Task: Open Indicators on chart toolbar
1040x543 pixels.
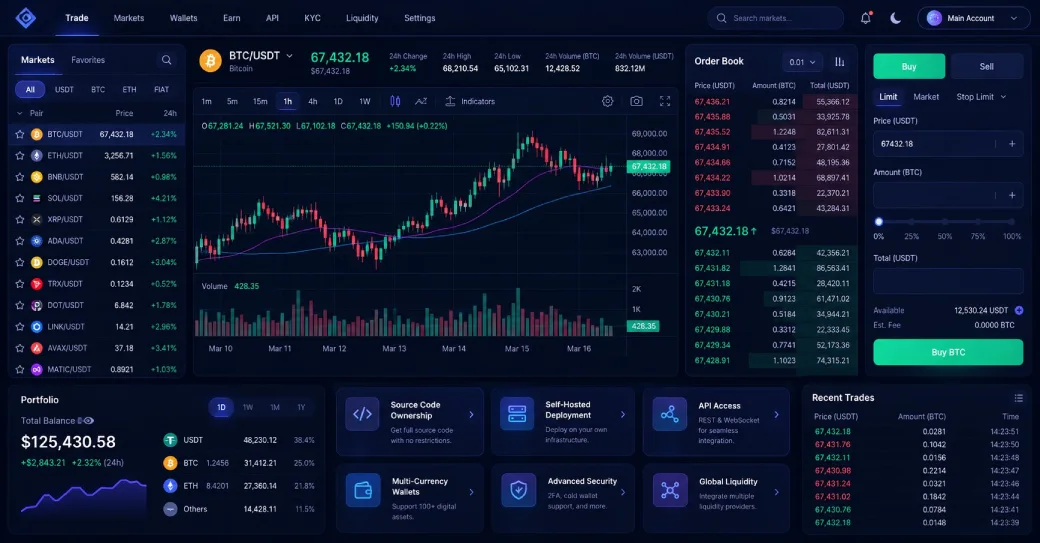Action: tap(470, 101)
